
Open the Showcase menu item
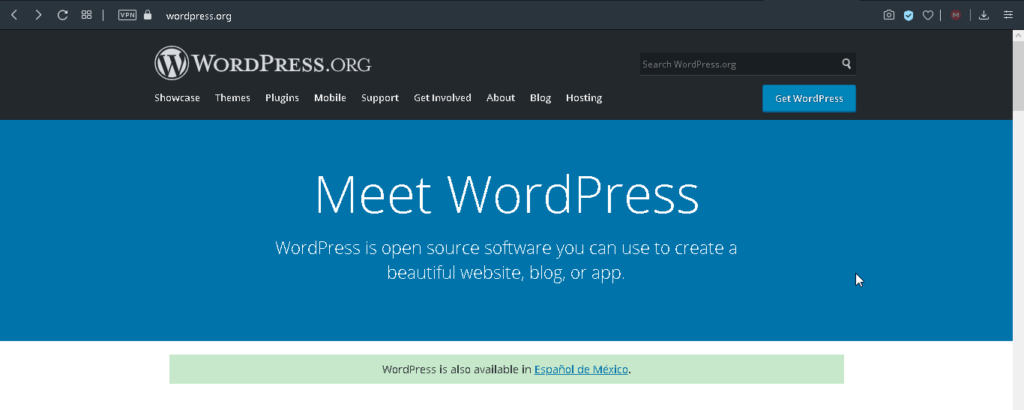click(x=177, y=98)
